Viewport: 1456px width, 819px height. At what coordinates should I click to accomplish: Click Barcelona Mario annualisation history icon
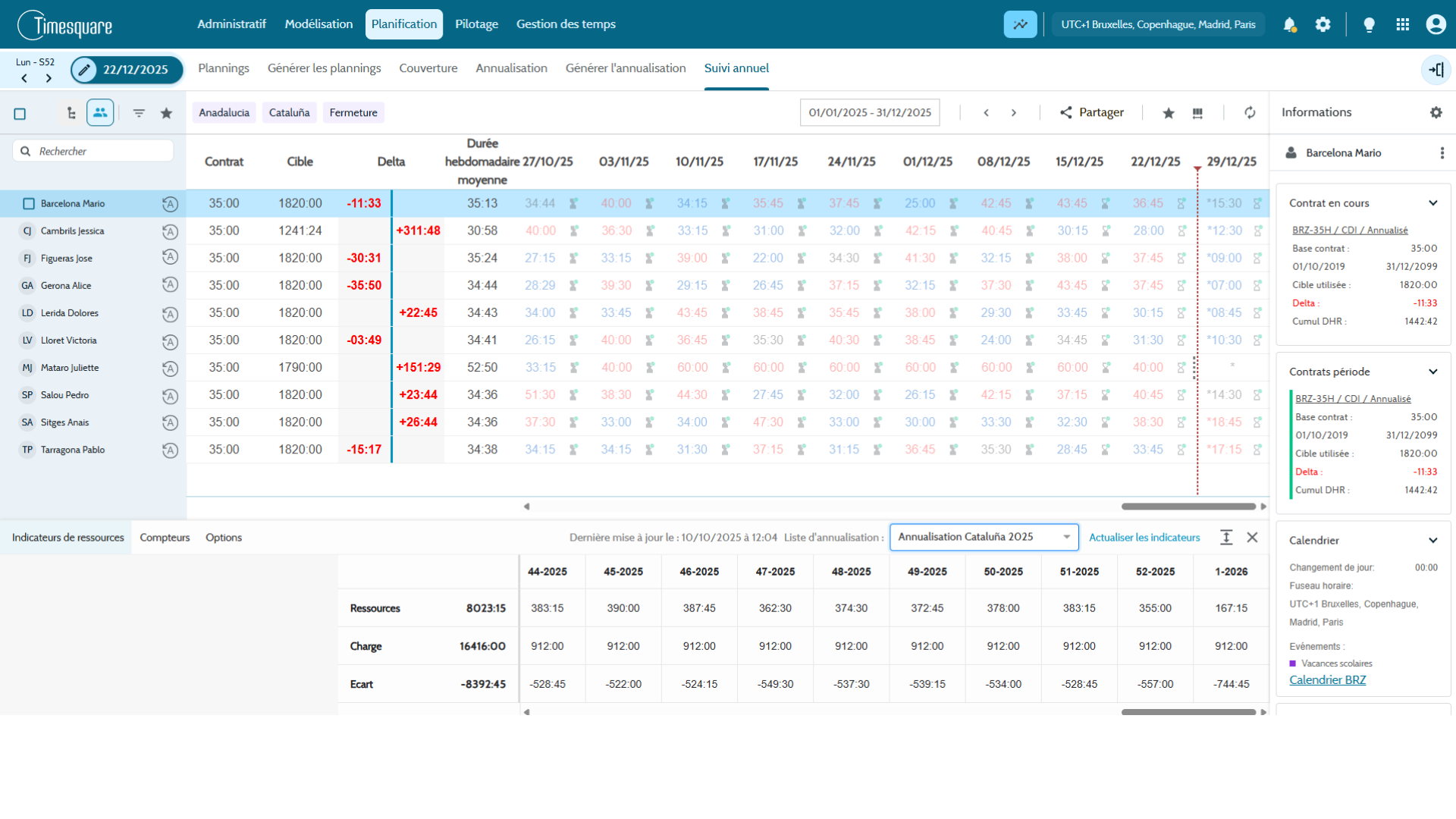tap(170, 204)
